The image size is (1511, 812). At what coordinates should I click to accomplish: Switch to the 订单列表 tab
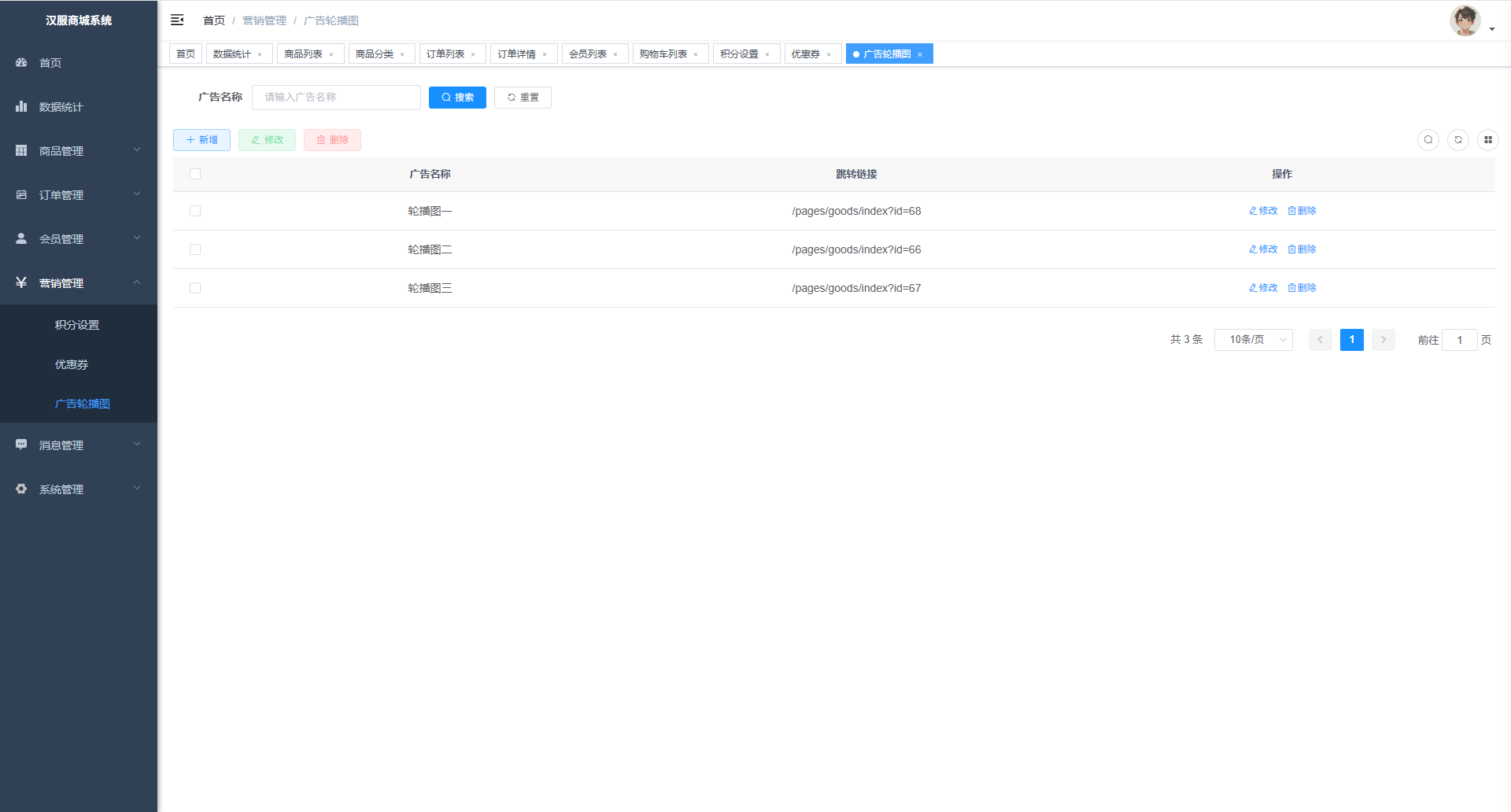point(445,54)
